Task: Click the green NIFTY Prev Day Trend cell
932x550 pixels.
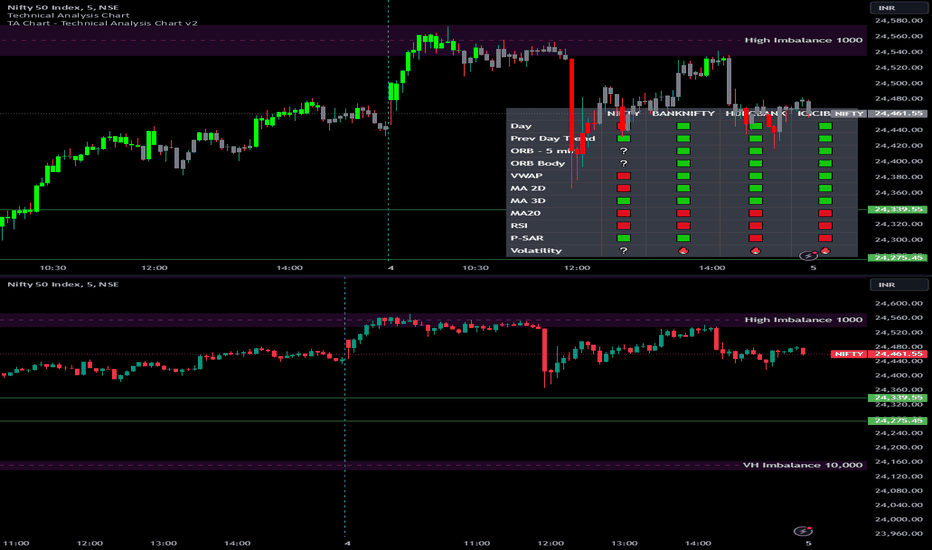Action: pyautogui.click(x=624, y=139)
